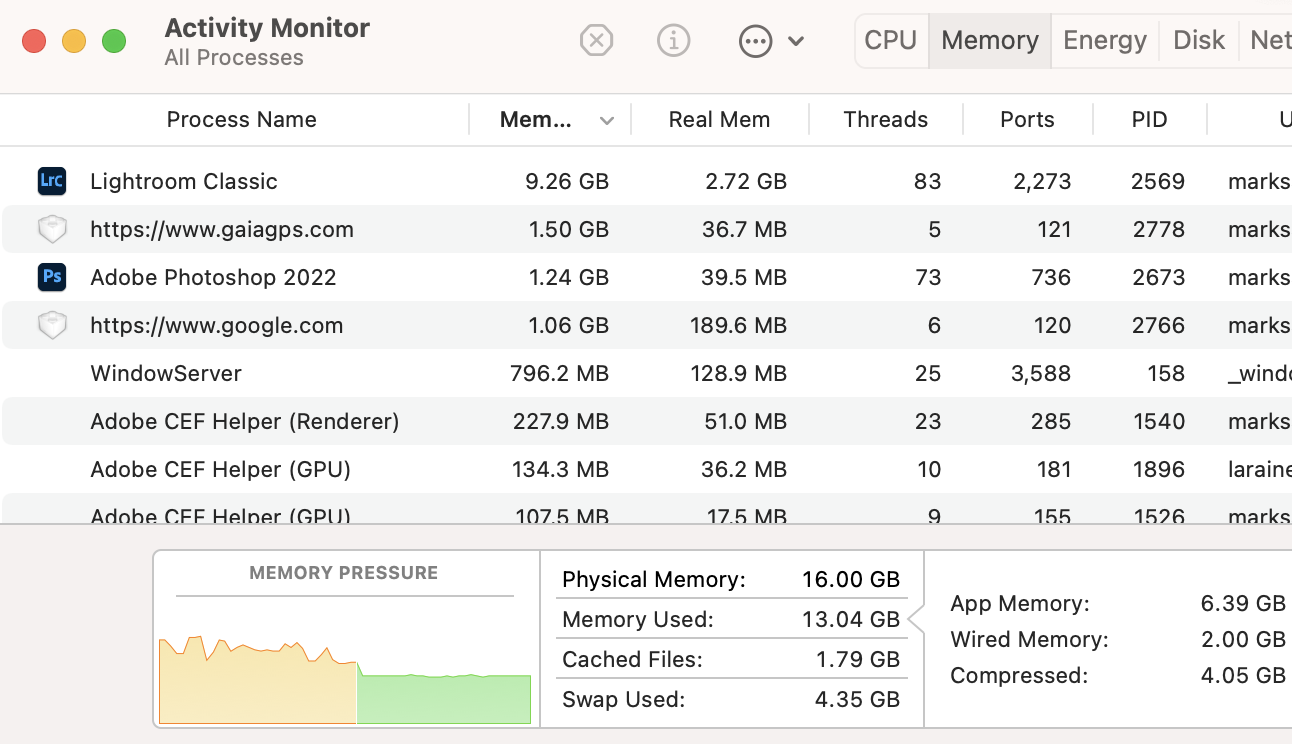Select the WindowServer process
The image size is (1292, 744).
(x=166, y=373)
